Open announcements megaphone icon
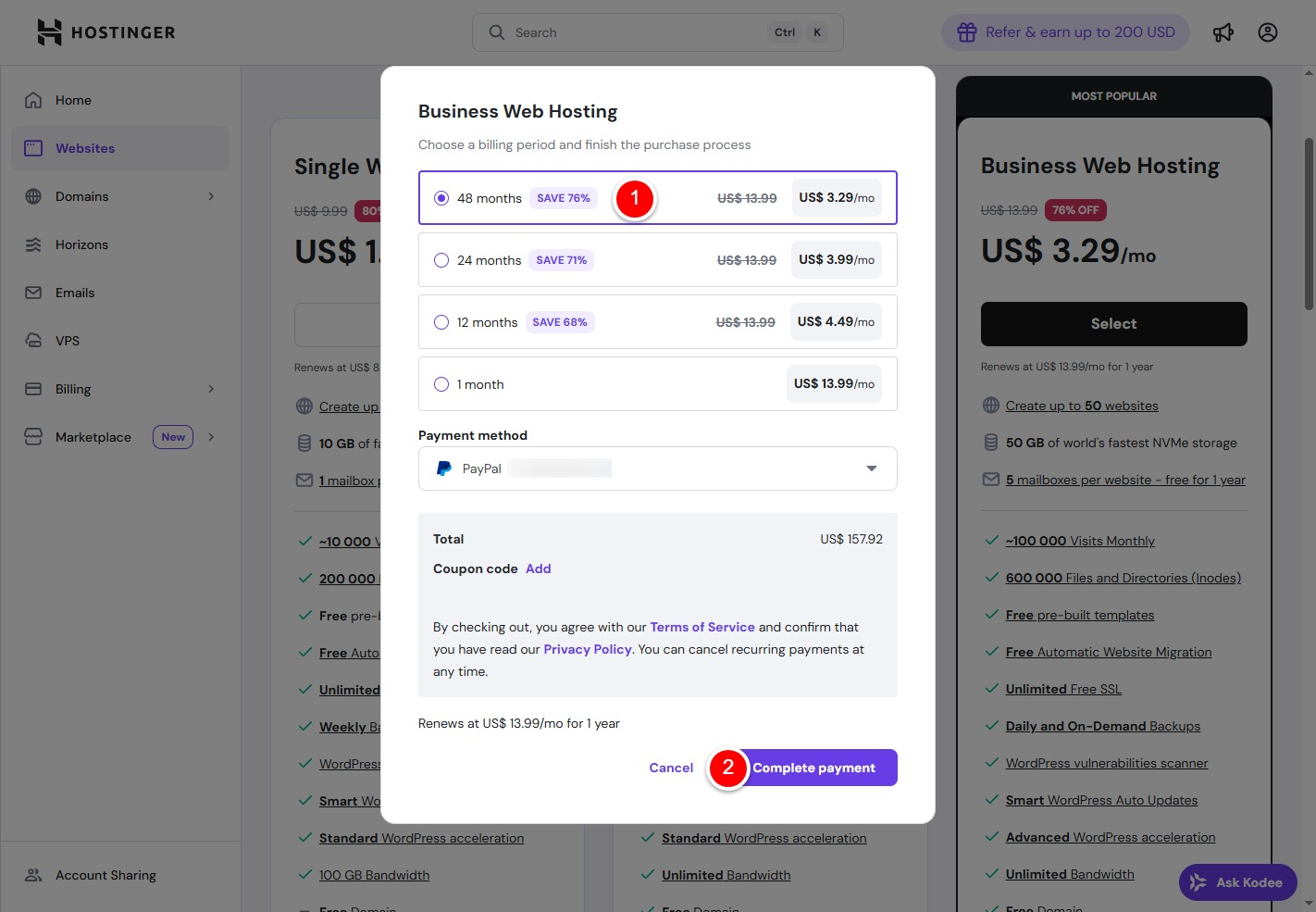The width and height of the screenshot is (1316, 912). point(1223,32)
